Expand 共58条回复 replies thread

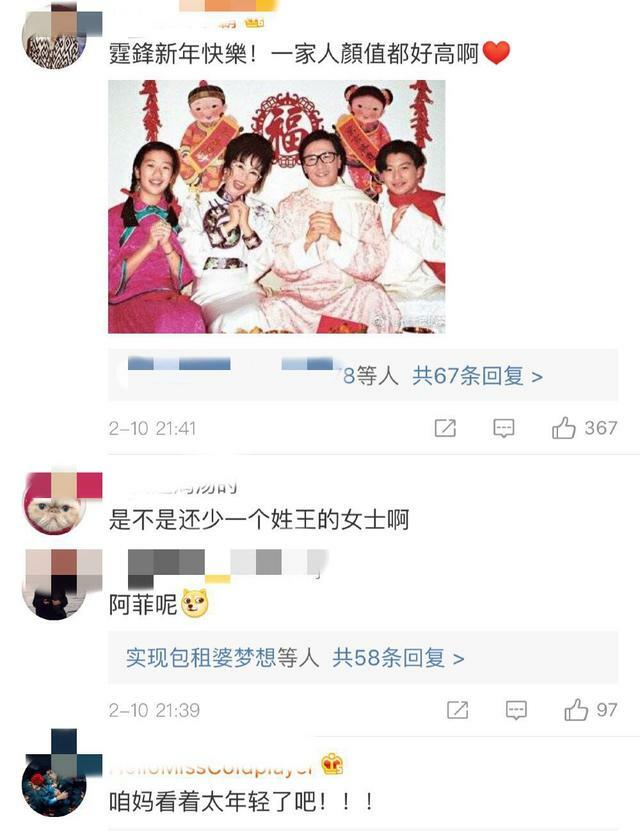tap(398, 658)
